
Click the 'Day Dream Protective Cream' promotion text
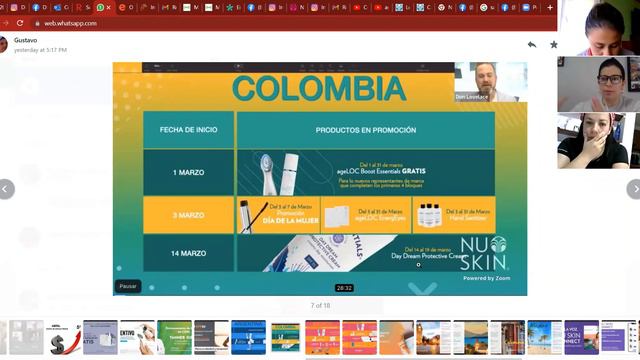pos(428,256)
